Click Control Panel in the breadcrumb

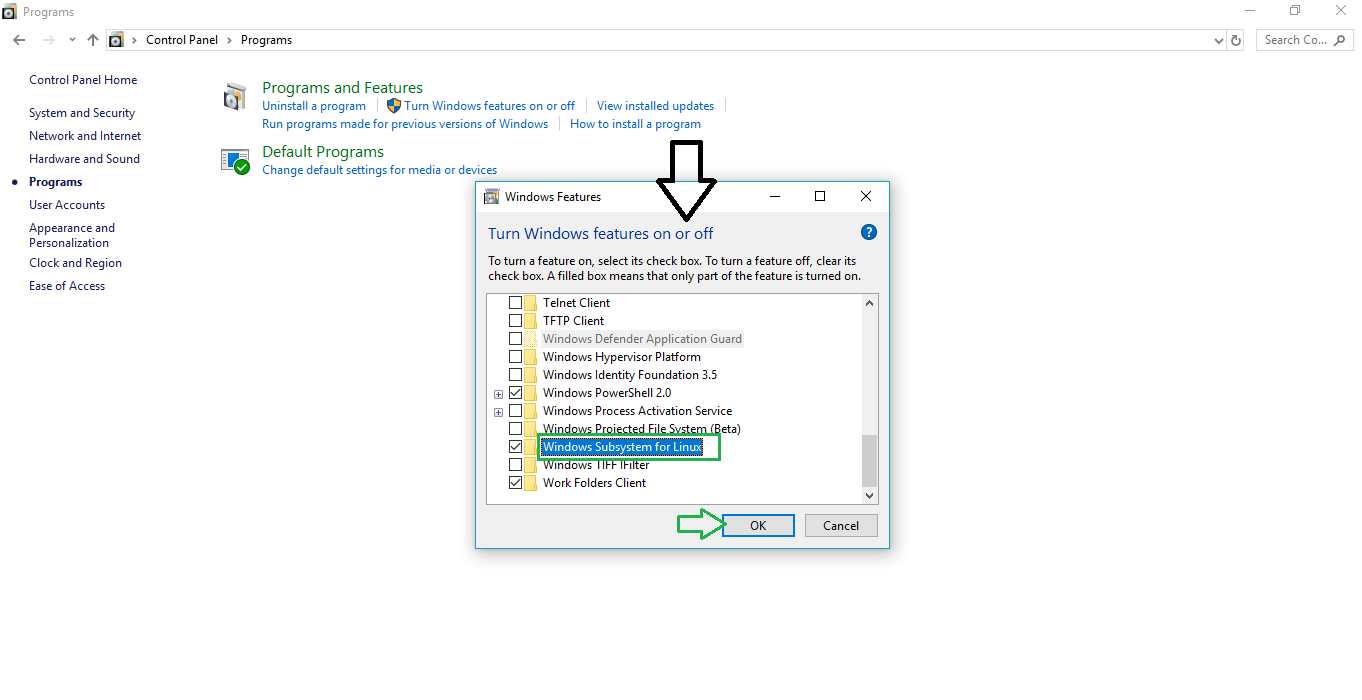pos(181,40)
